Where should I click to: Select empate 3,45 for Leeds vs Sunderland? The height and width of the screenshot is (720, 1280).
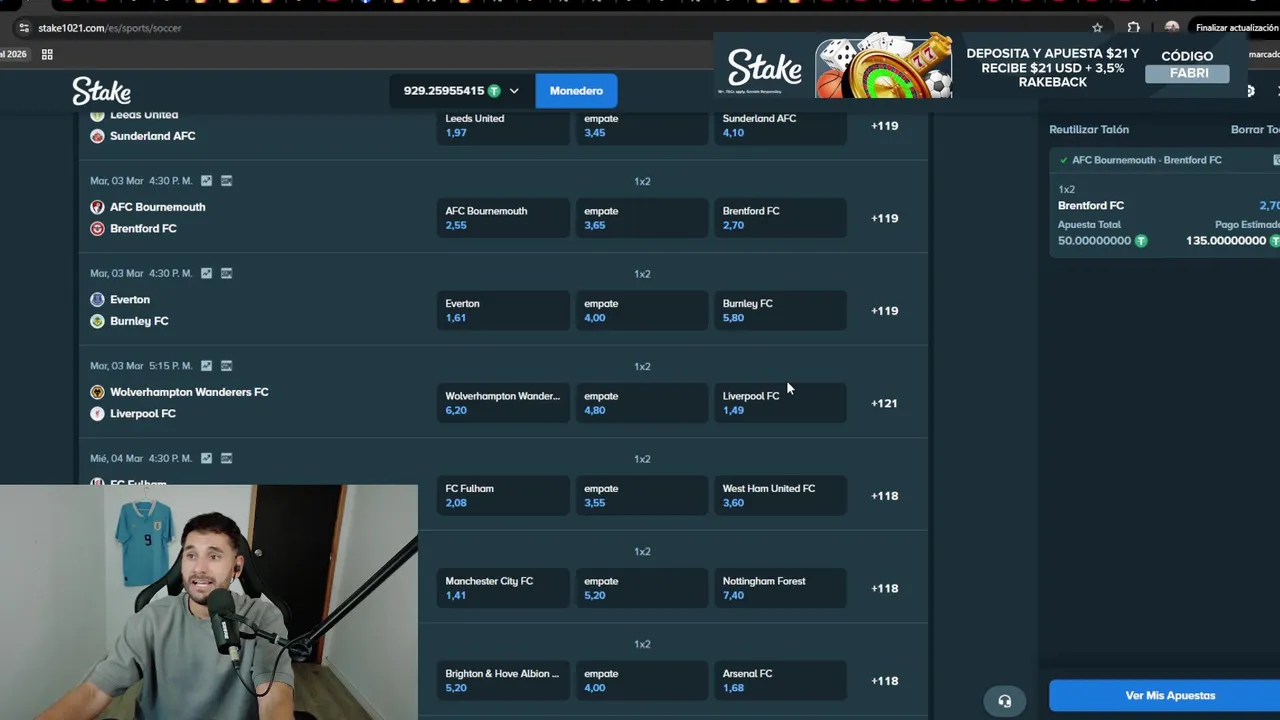[642, 125]
